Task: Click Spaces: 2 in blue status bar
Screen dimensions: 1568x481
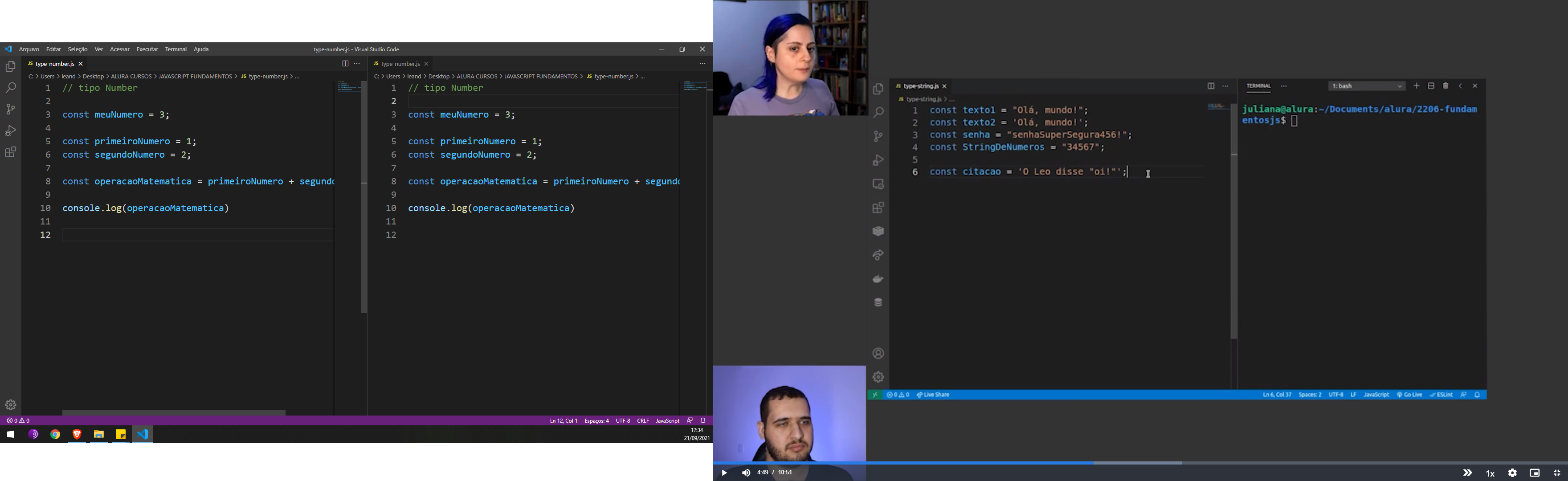Action: (1310, 395)
